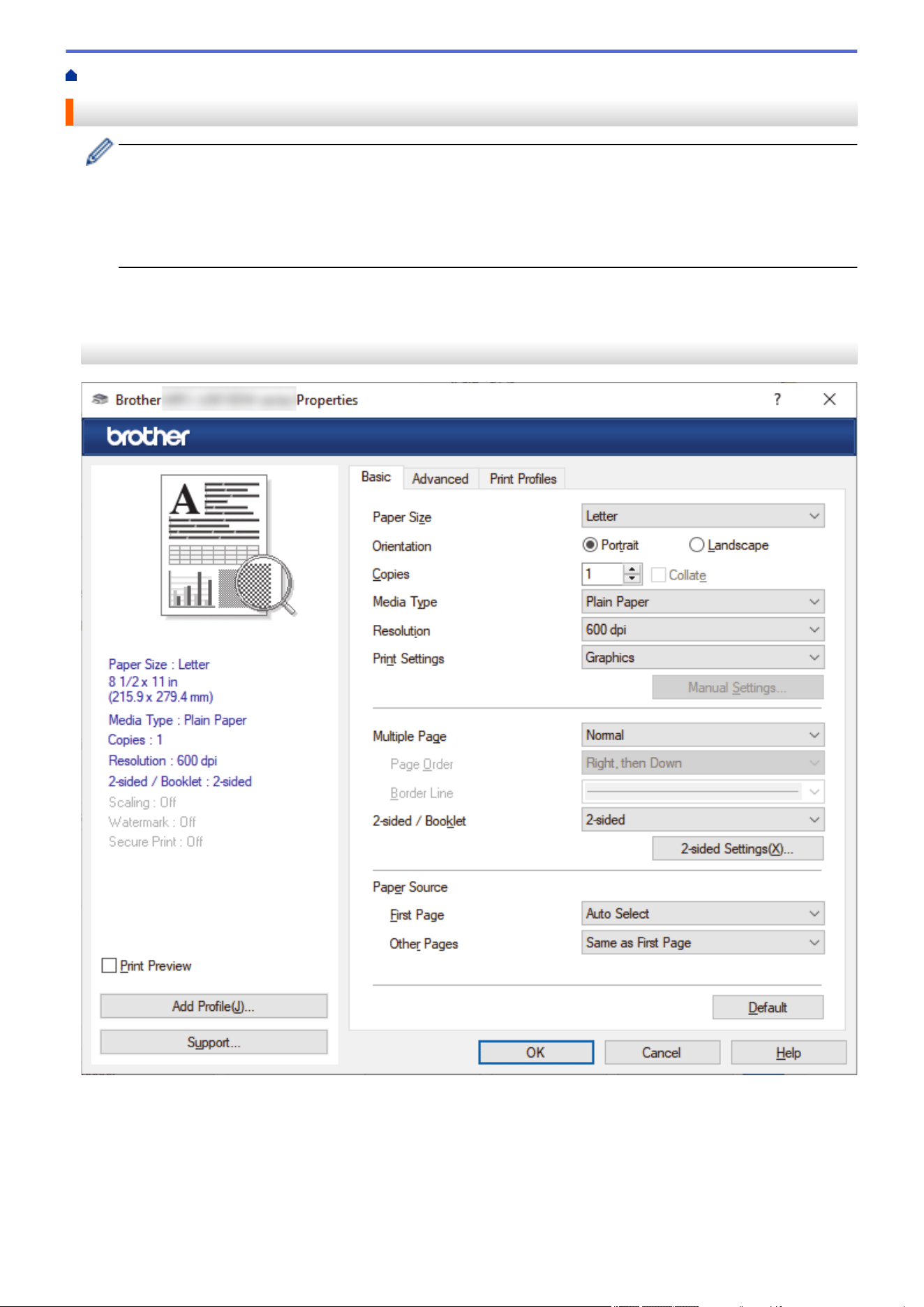Click the 'Scaling : Off' summary text
Viewport: 924px width, 1307px height.
point(142,802)
